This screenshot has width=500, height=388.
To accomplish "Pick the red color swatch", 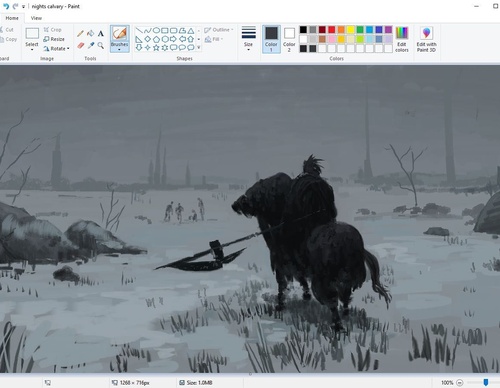I will point(331,30).
